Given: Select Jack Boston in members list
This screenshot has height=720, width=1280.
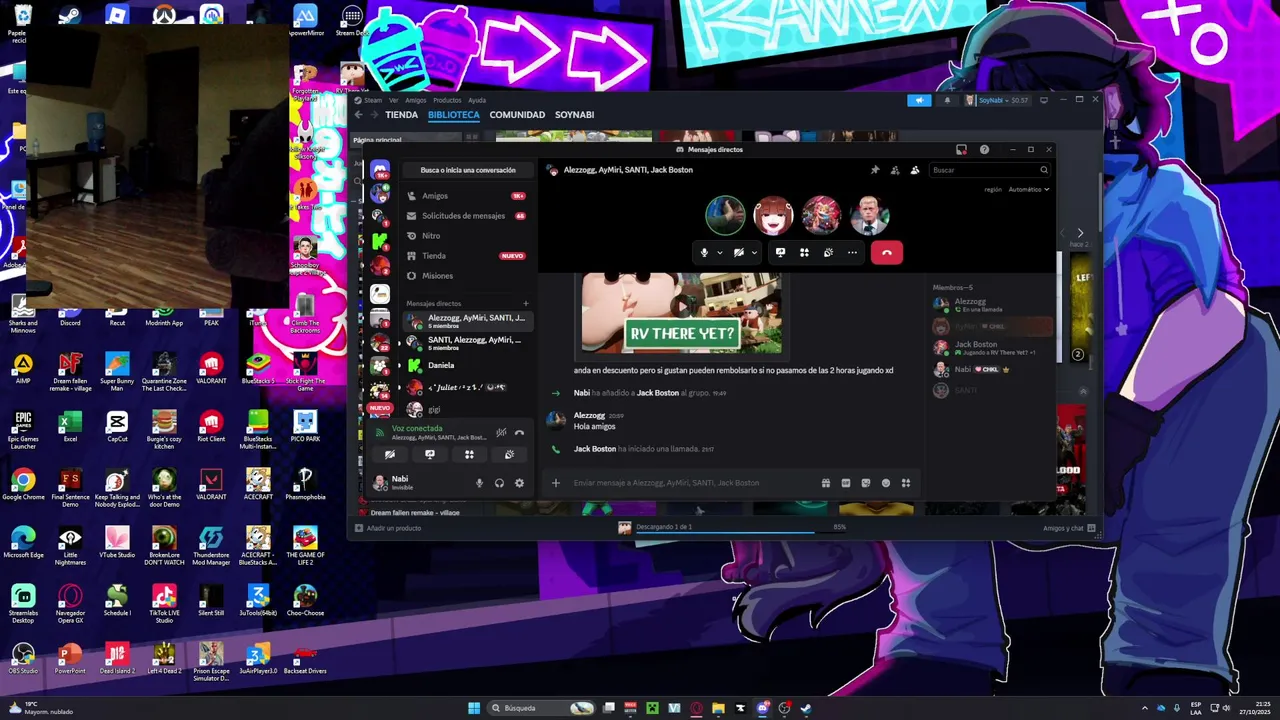Looking at the screenshot, I should [x=993, y=348].
